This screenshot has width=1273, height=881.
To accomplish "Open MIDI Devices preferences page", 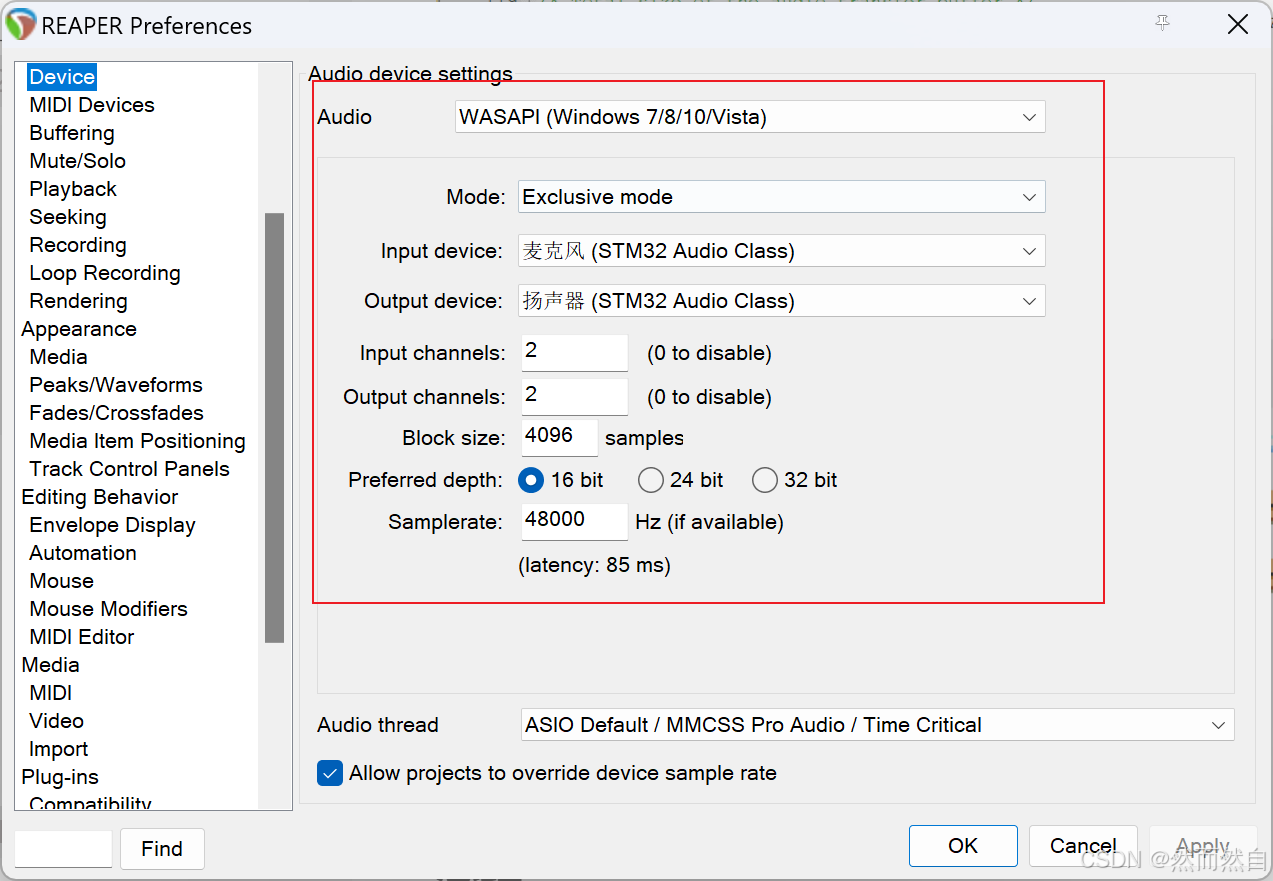I will tap(92, 105).
